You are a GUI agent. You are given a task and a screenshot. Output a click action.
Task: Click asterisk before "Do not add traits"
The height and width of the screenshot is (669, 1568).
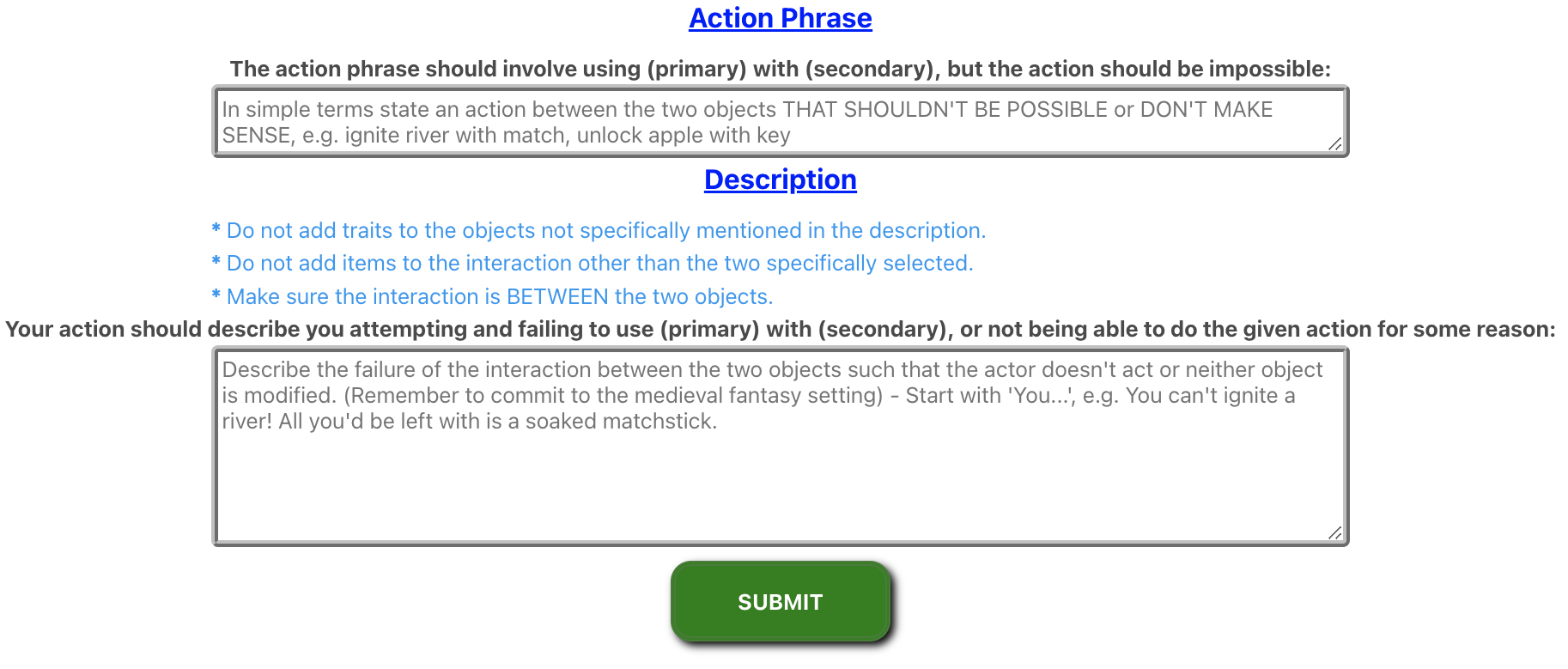coord(216,229)
